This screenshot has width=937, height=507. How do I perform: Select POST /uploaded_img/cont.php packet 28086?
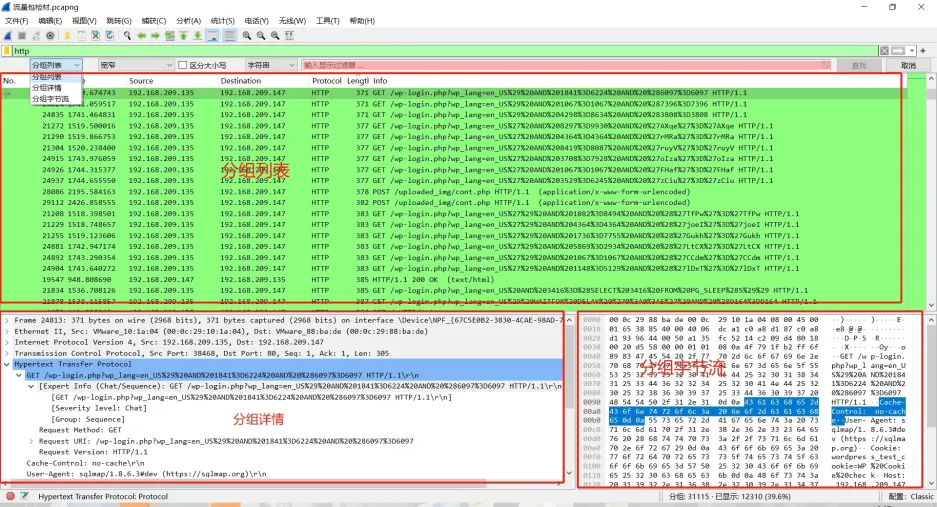point(453,192)
